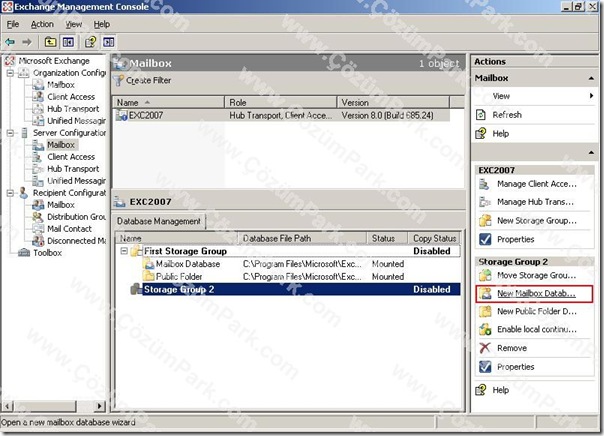Collapse First Storage Group in the database list
The image size is (604, 436).
pos(124,251)
